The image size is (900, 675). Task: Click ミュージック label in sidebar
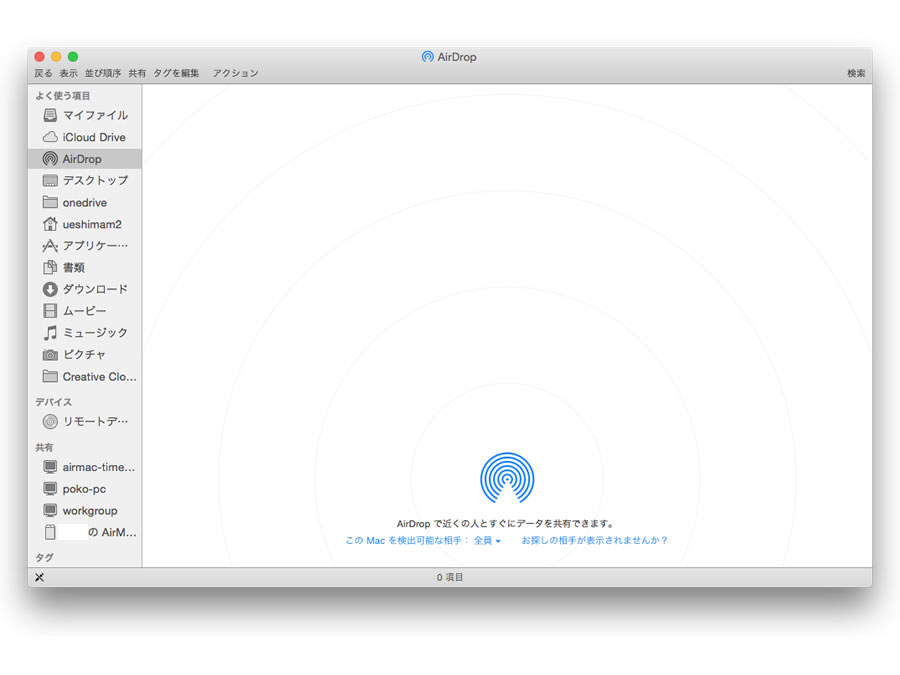point(95,333)
